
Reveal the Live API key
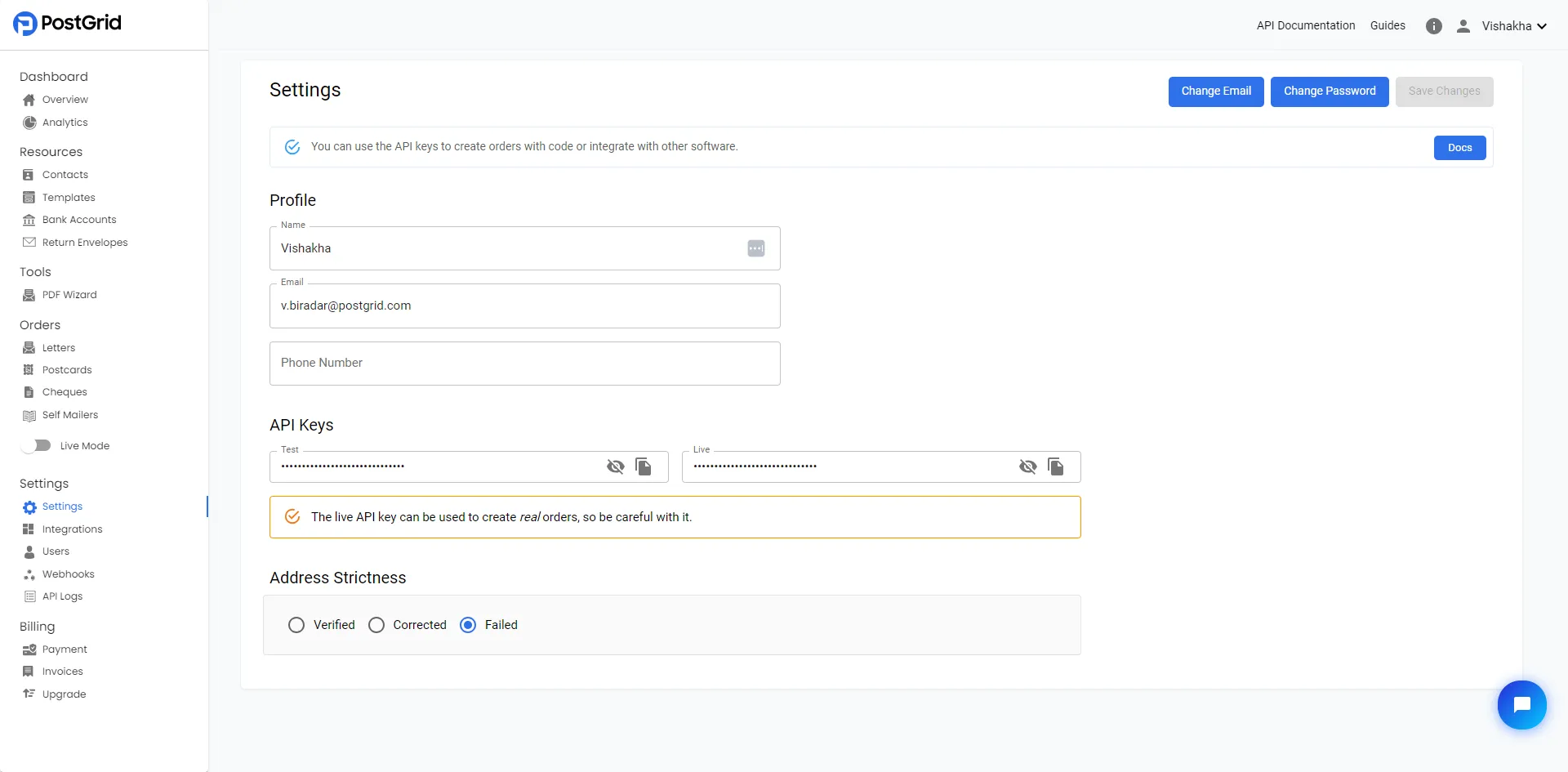1027,466
